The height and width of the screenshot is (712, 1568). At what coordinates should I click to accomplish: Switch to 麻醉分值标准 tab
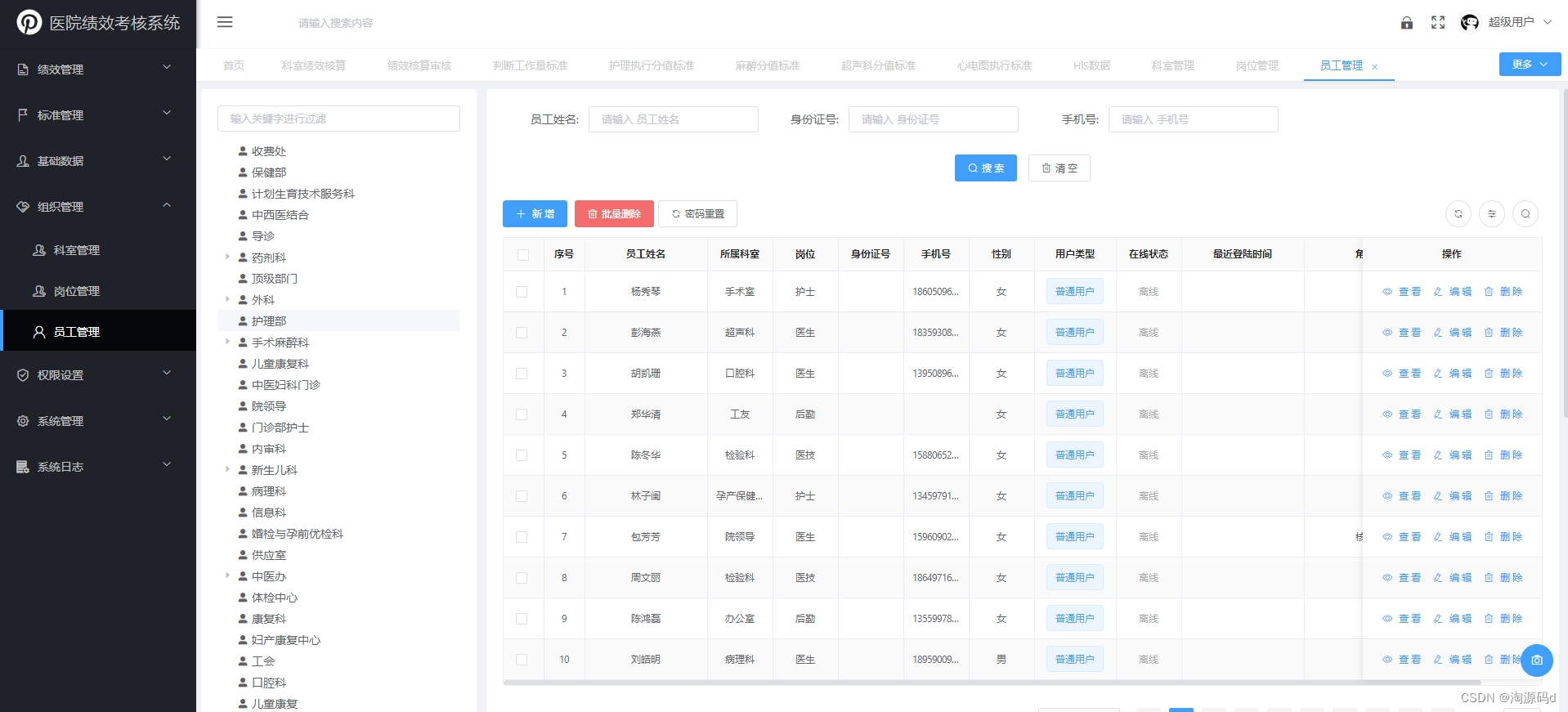(x=768, y=65)
